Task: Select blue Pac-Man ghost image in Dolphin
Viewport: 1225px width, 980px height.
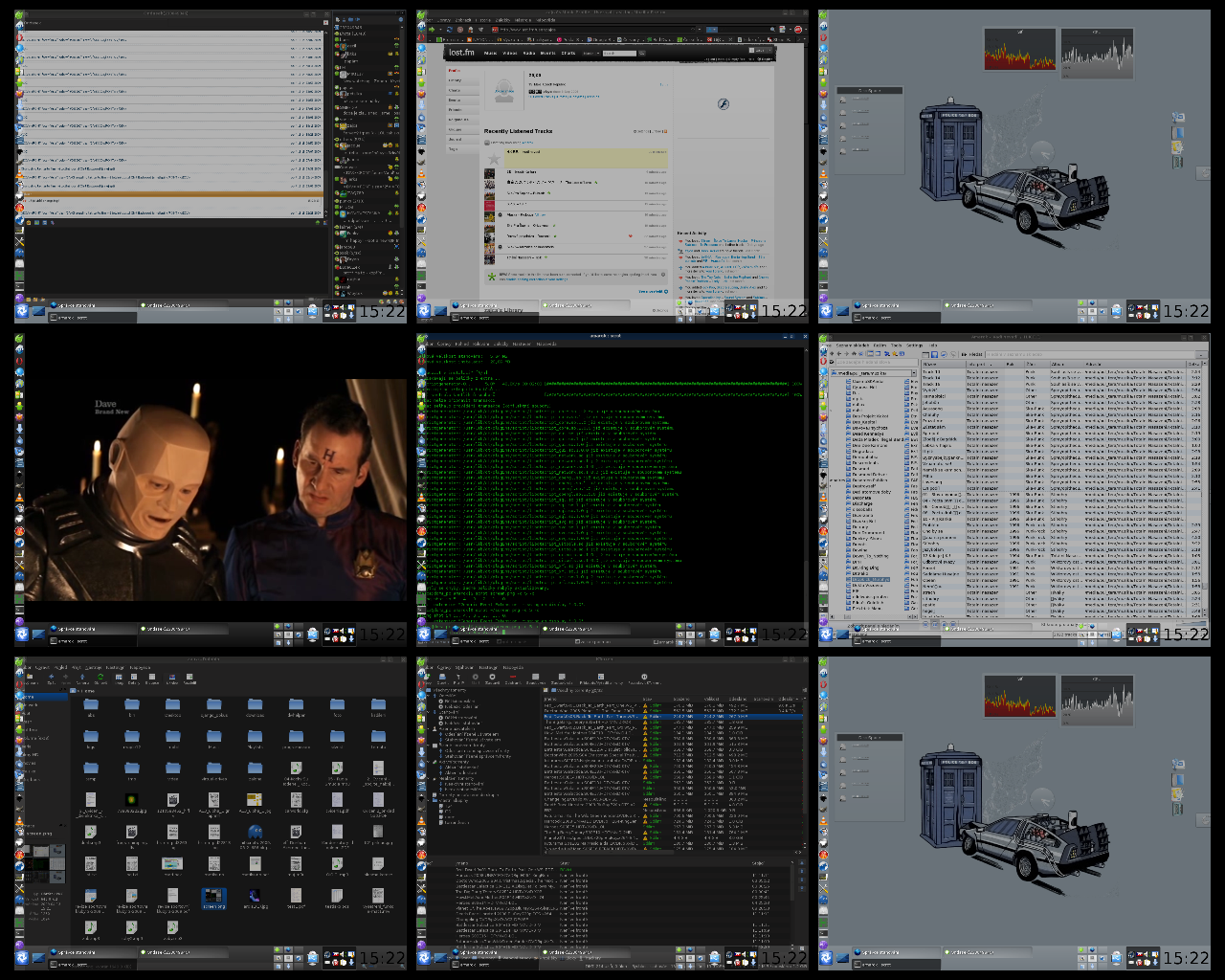Action: click(x=255, y=833)
